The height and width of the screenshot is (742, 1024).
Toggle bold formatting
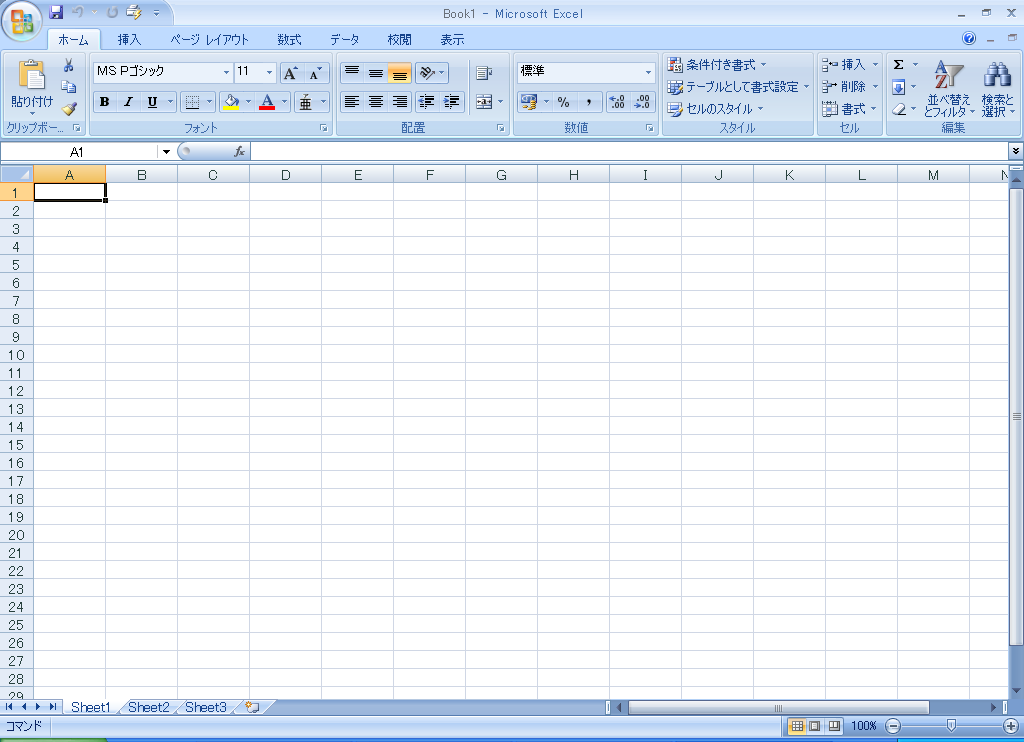click(x=104, y=102)
